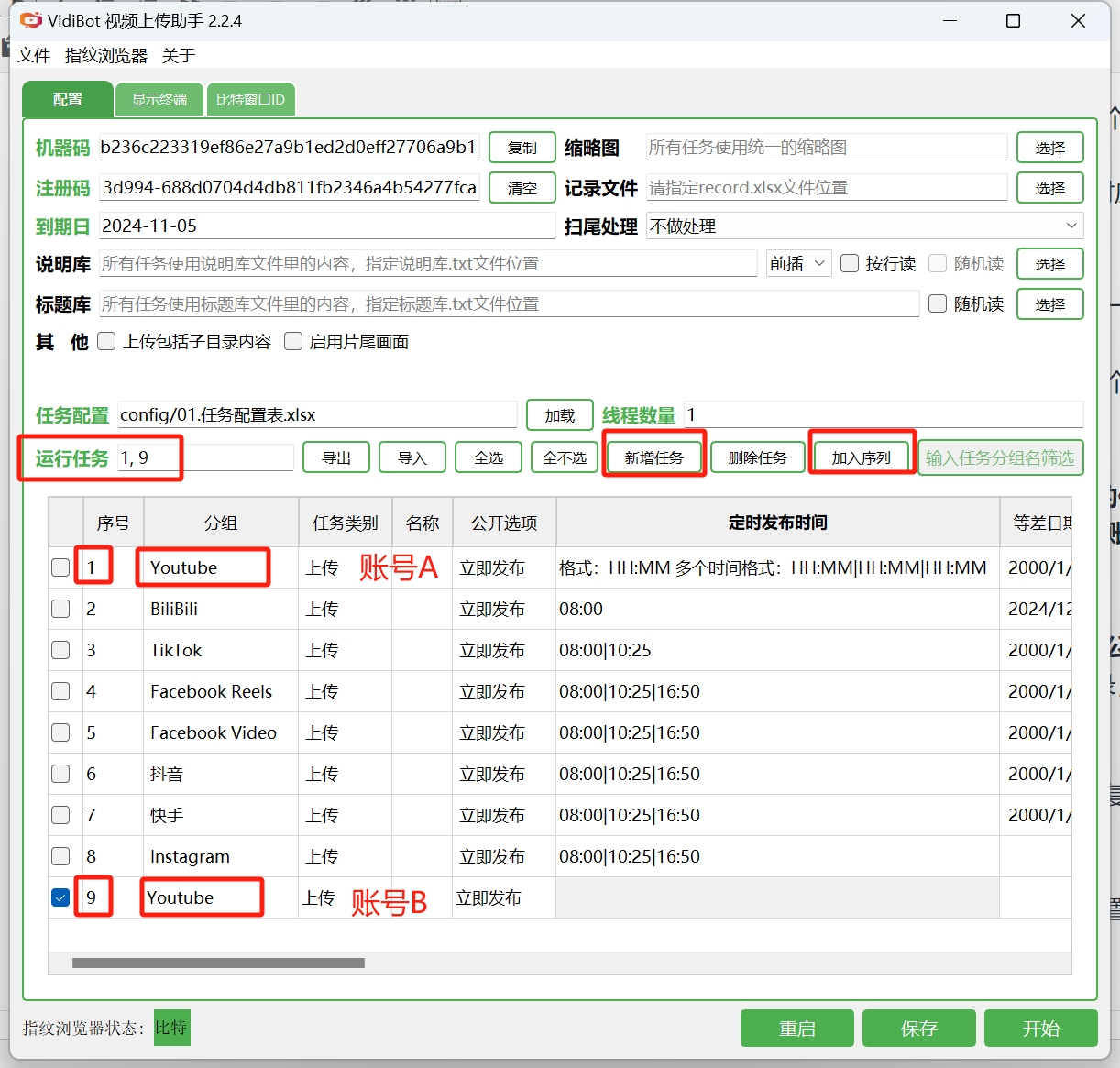Open the 前插 insertion mode dropdown
1120x1068 pixels.
(798, 263)
